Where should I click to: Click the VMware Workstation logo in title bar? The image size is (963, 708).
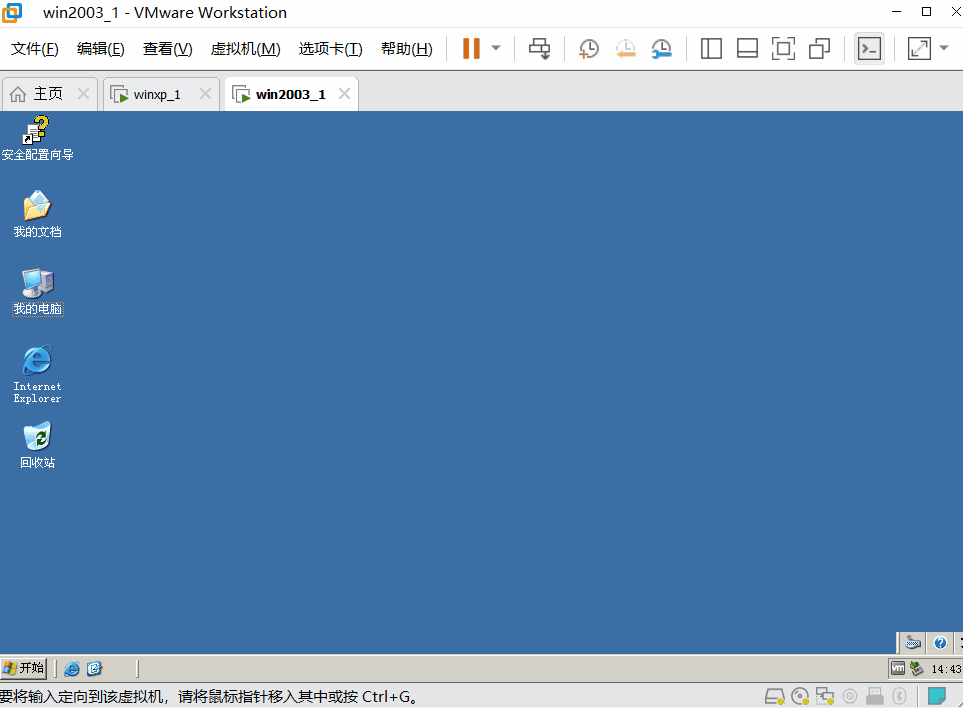click(12, 12)
